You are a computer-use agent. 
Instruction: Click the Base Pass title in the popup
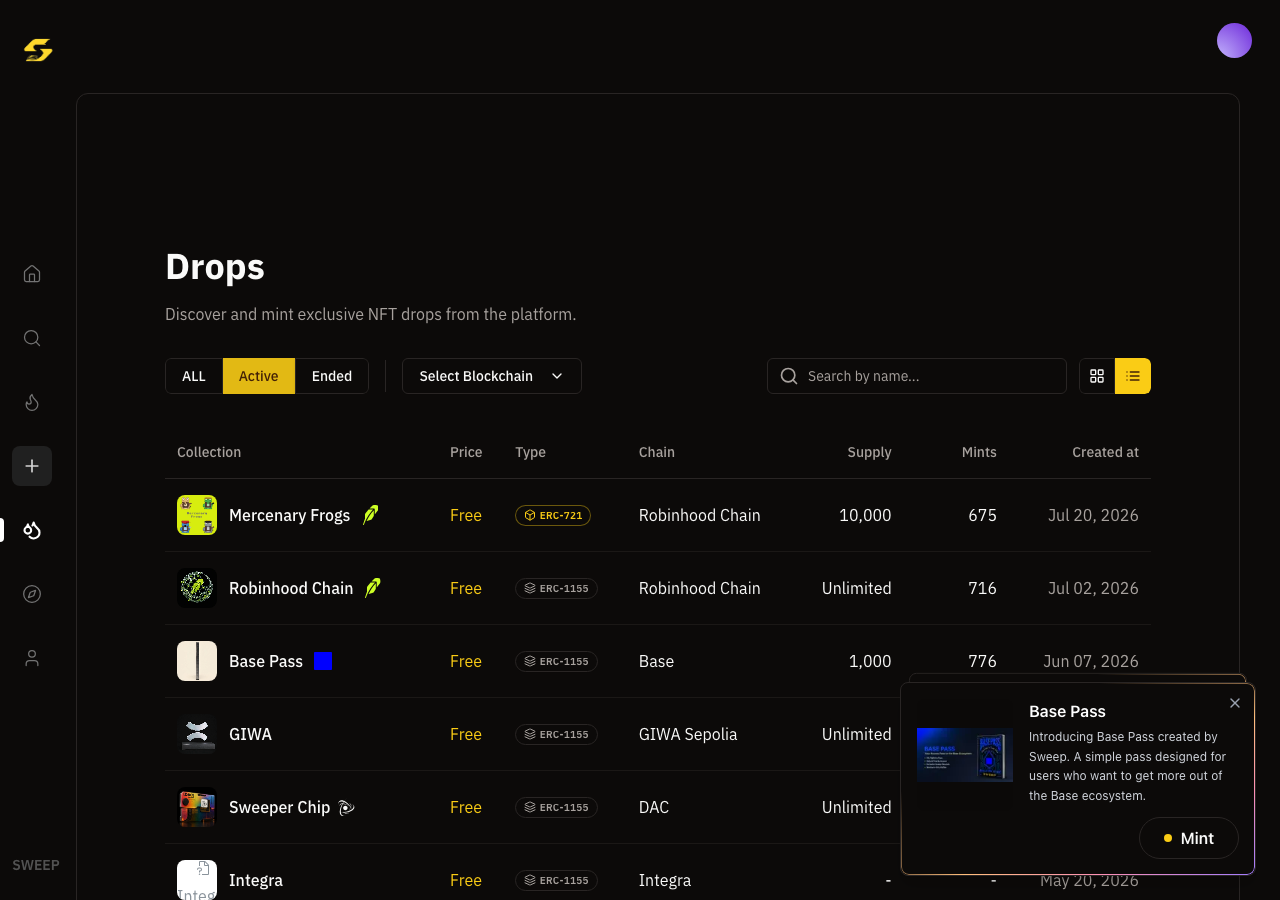point(1067,711)
